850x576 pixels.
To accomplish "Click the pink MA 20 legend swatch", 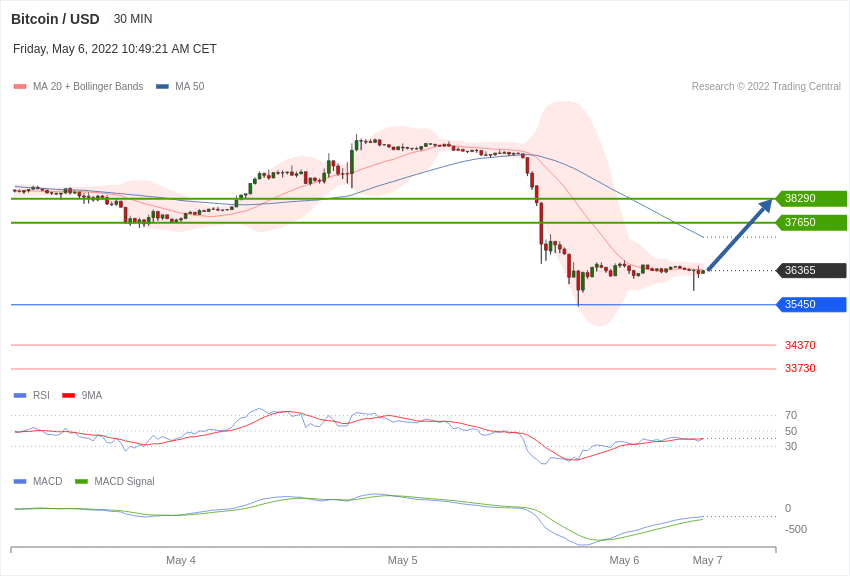I will coord(20,87).
